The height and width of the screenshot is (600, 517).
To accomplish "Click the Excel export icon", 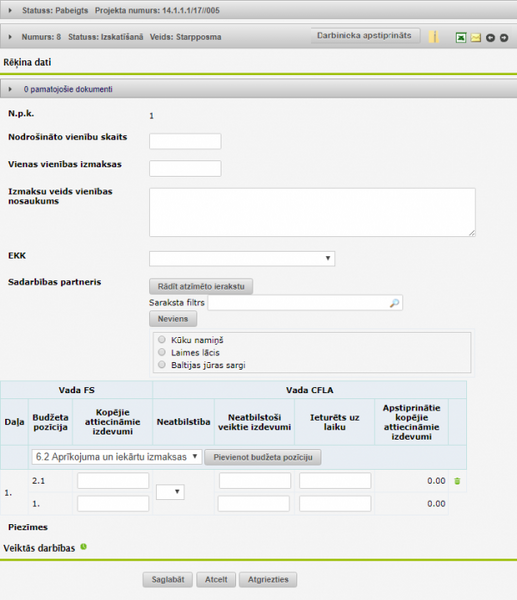I will tap(461, 38).
